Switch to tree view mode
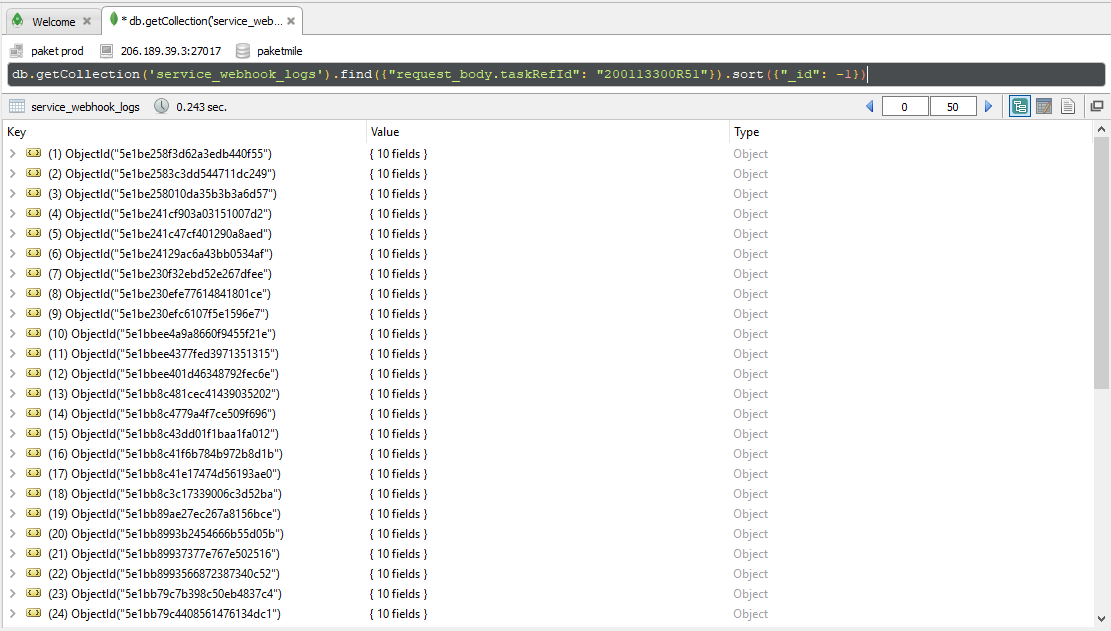This screenshot has height=631, width=1111. [1020, 106]
